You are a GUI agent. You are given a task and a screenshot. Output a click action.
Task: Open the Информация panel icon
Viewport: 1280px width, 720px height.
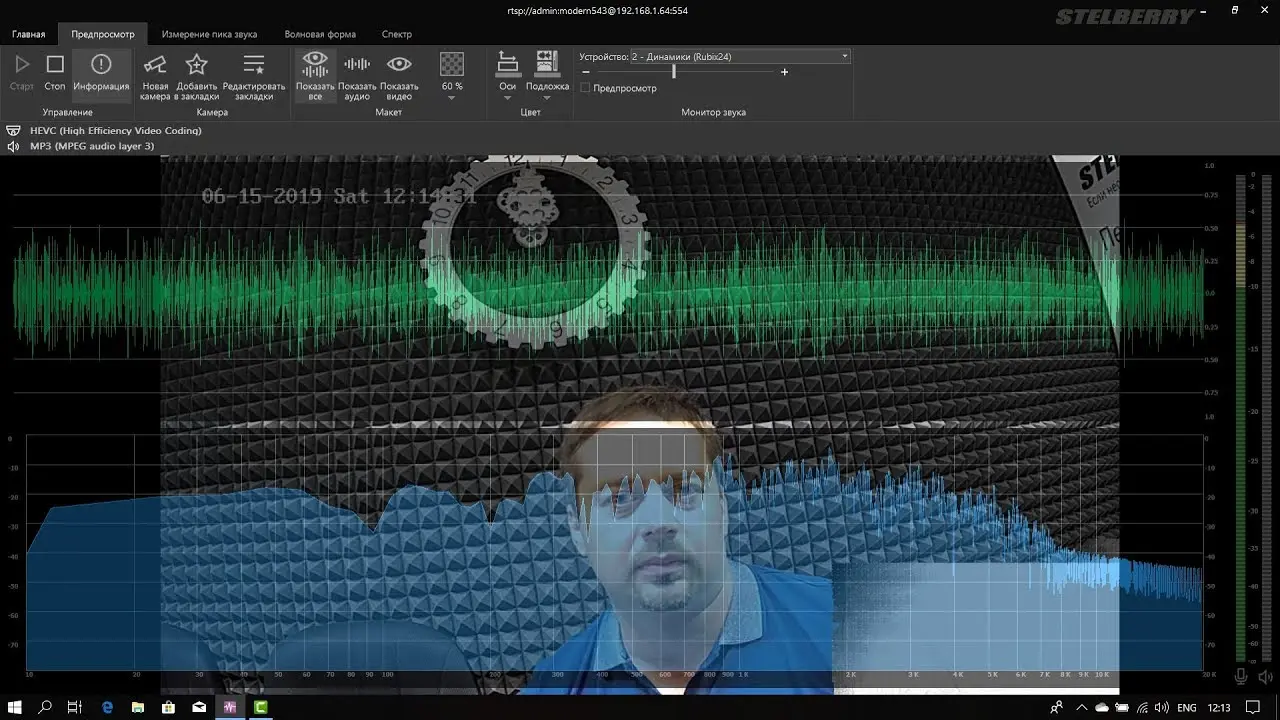coord(101,73)
